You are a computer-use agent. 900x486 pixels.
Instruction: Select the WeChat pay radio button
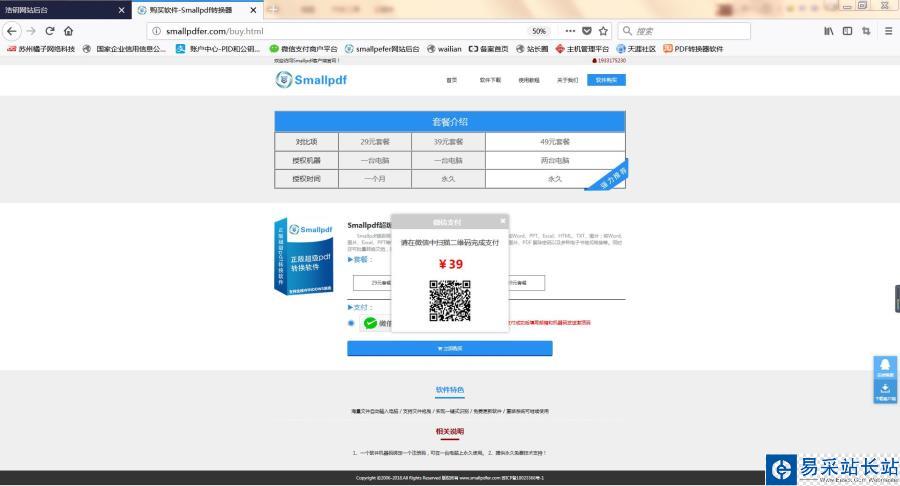(351, 323)
